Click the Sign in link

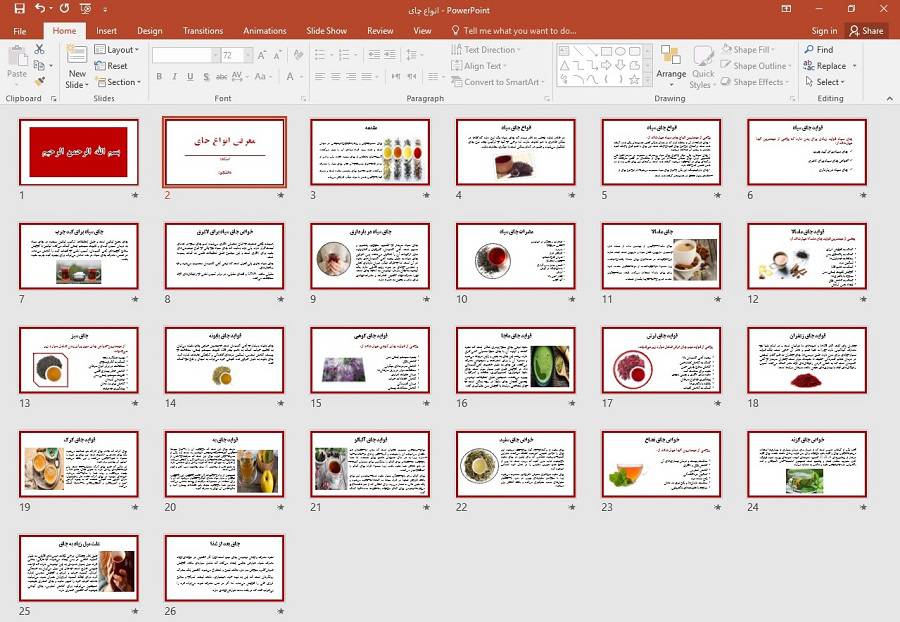click(x=824, y=31)
